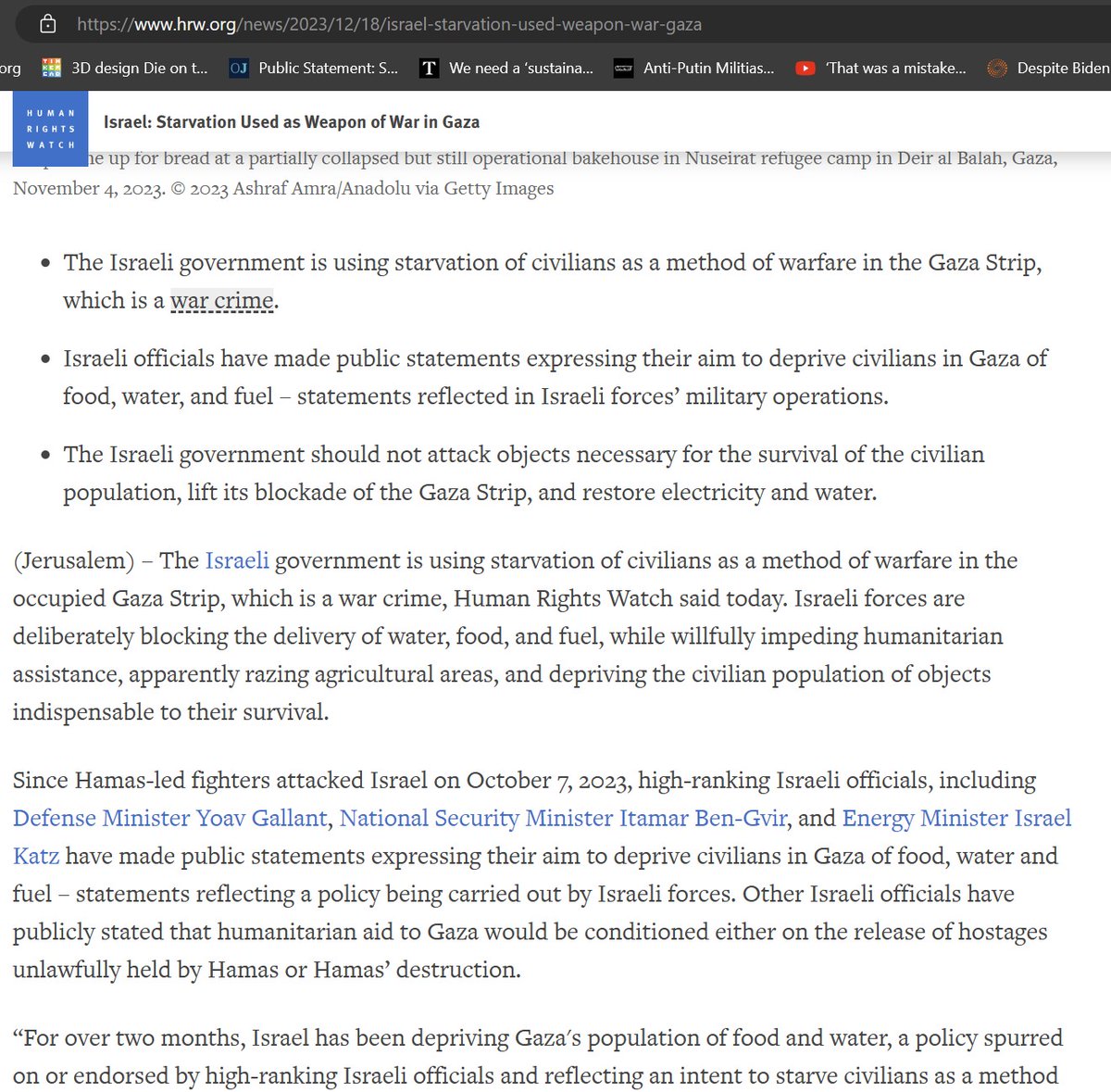
Task: Follow the 'Israeli' hyperlink in the first paragraph
Action: [236, 560]
